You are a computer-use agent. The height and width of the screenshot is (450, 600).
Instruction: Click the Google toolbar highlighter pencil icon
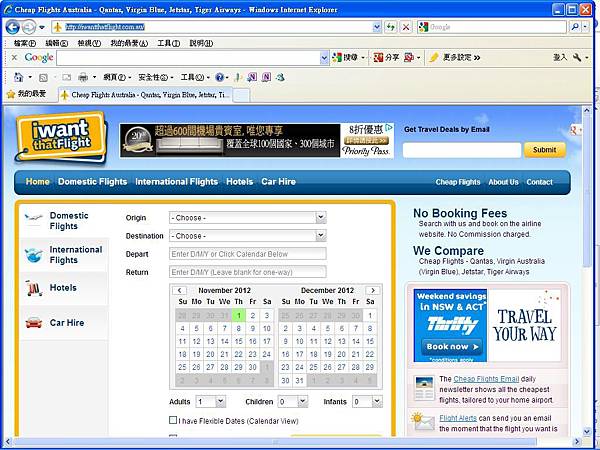pos(434,57)
